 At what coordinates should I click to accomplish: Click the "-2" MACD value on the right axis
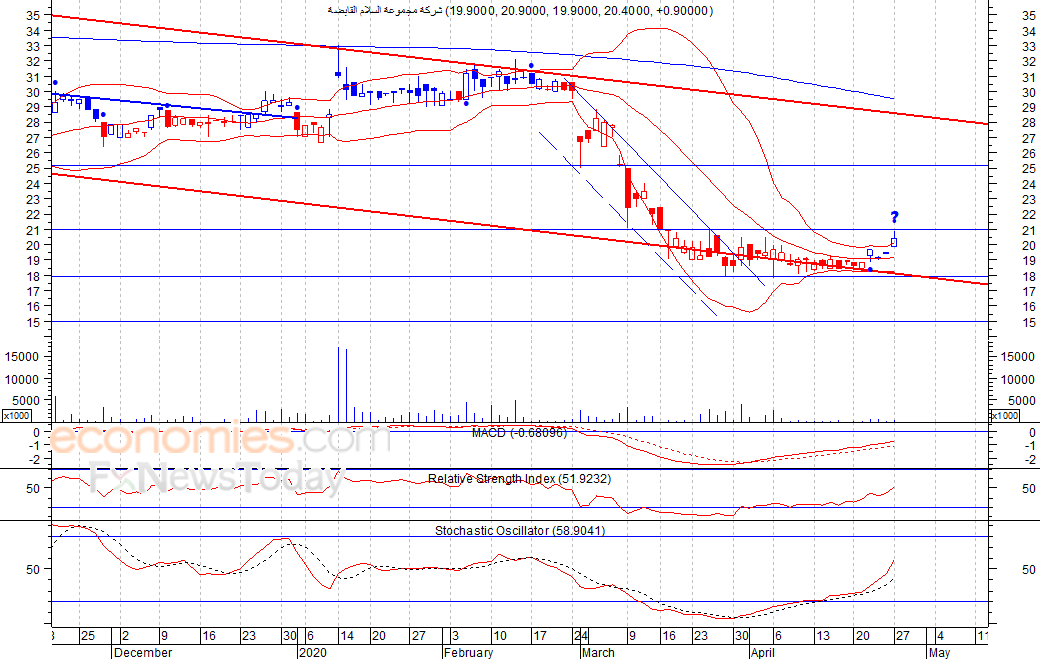tap(1030, 459)
